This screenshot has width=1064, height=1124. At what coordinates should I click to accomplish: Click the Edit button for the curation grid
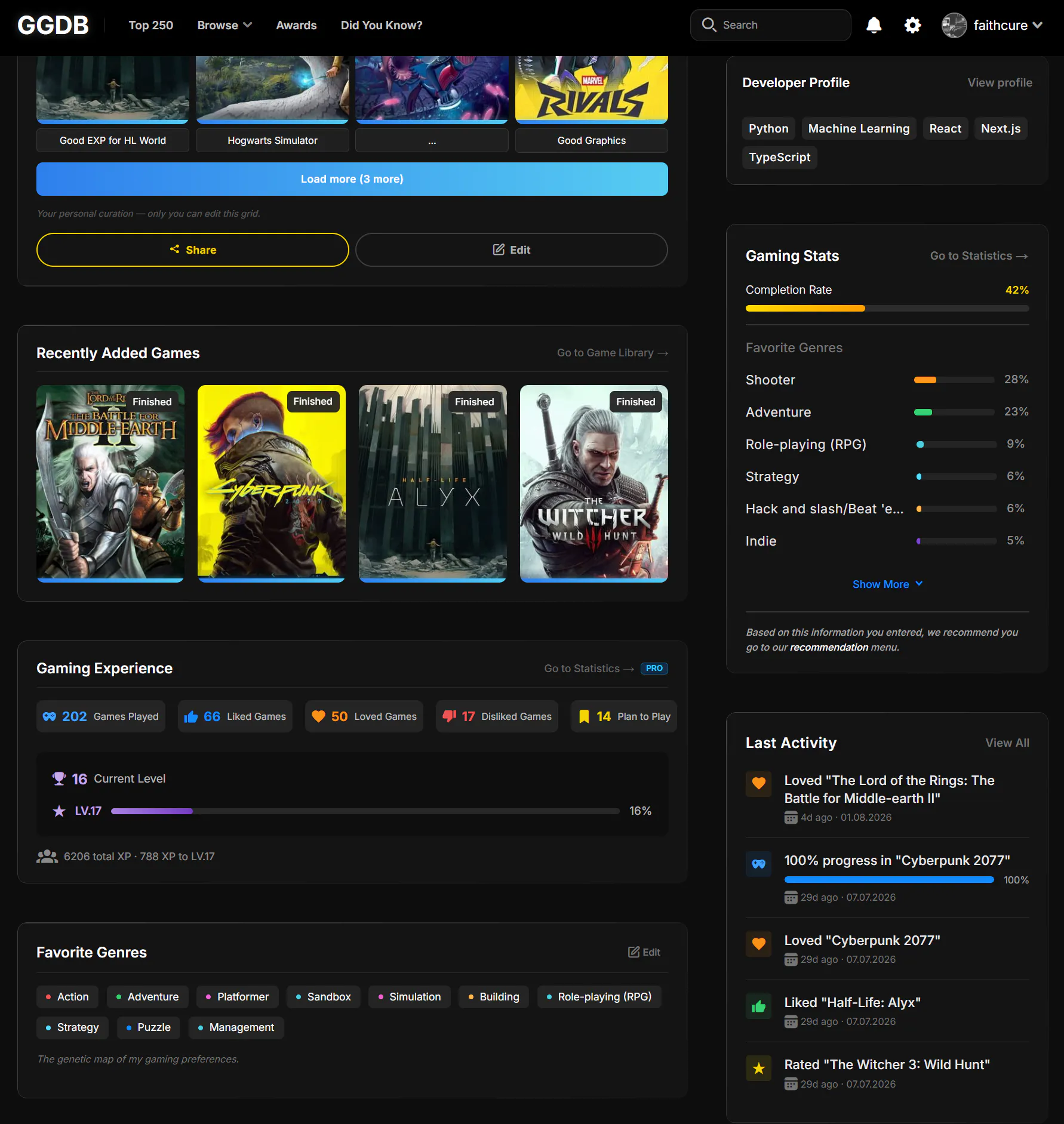(512, 250)
